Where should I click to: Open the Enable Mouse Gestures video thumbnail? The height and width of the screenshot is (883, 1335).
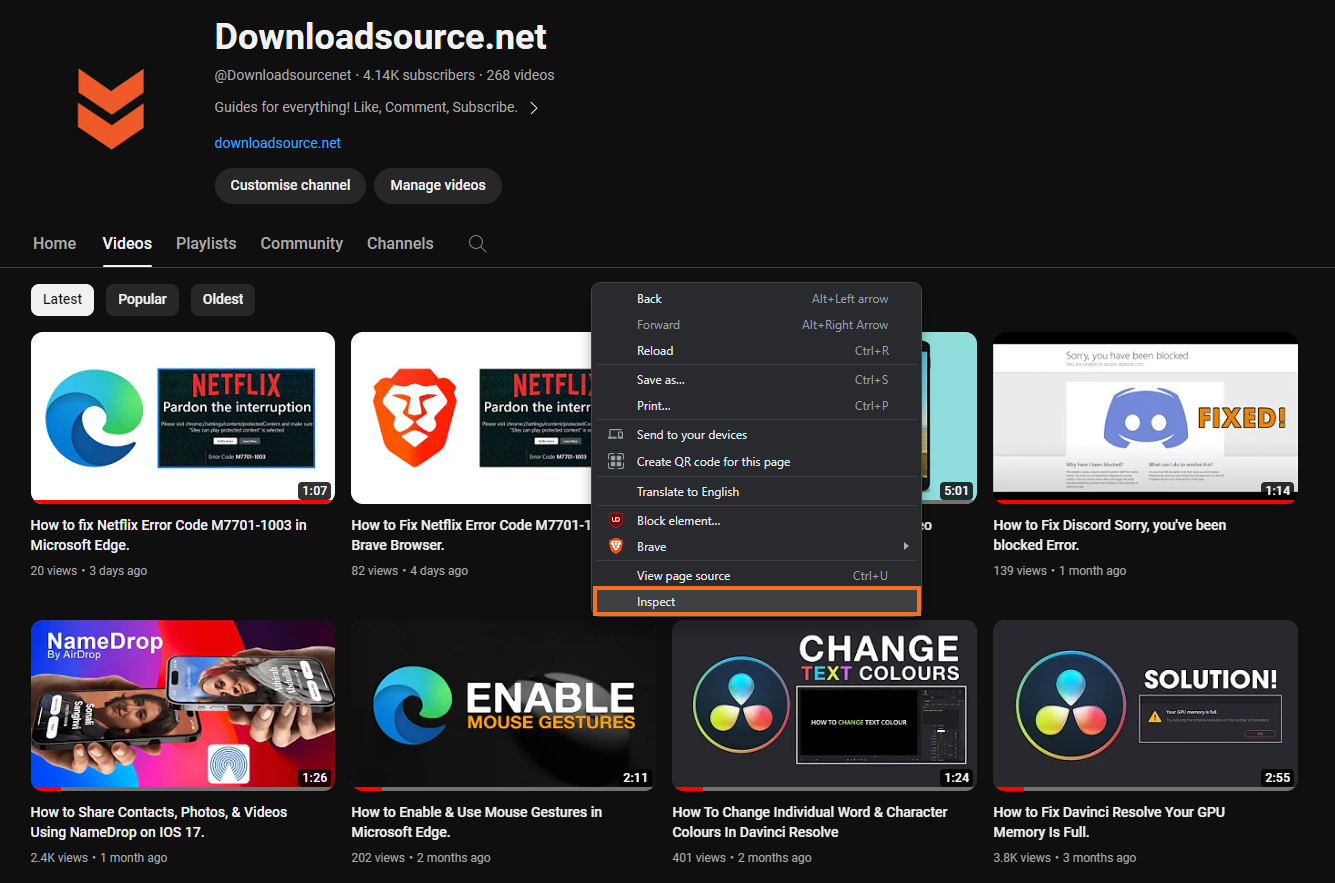point(504,705)
